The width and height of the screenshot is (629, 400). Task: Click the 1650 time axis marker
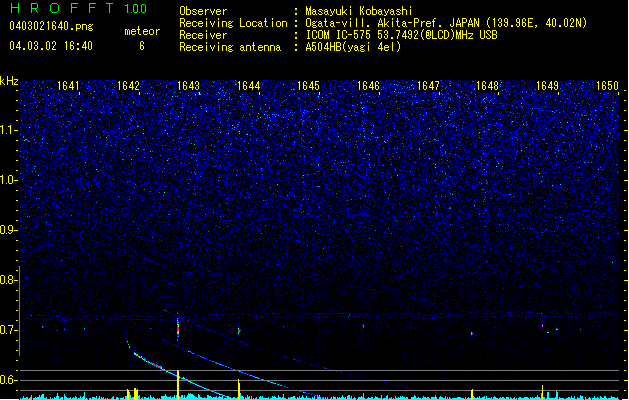[607, 86]
